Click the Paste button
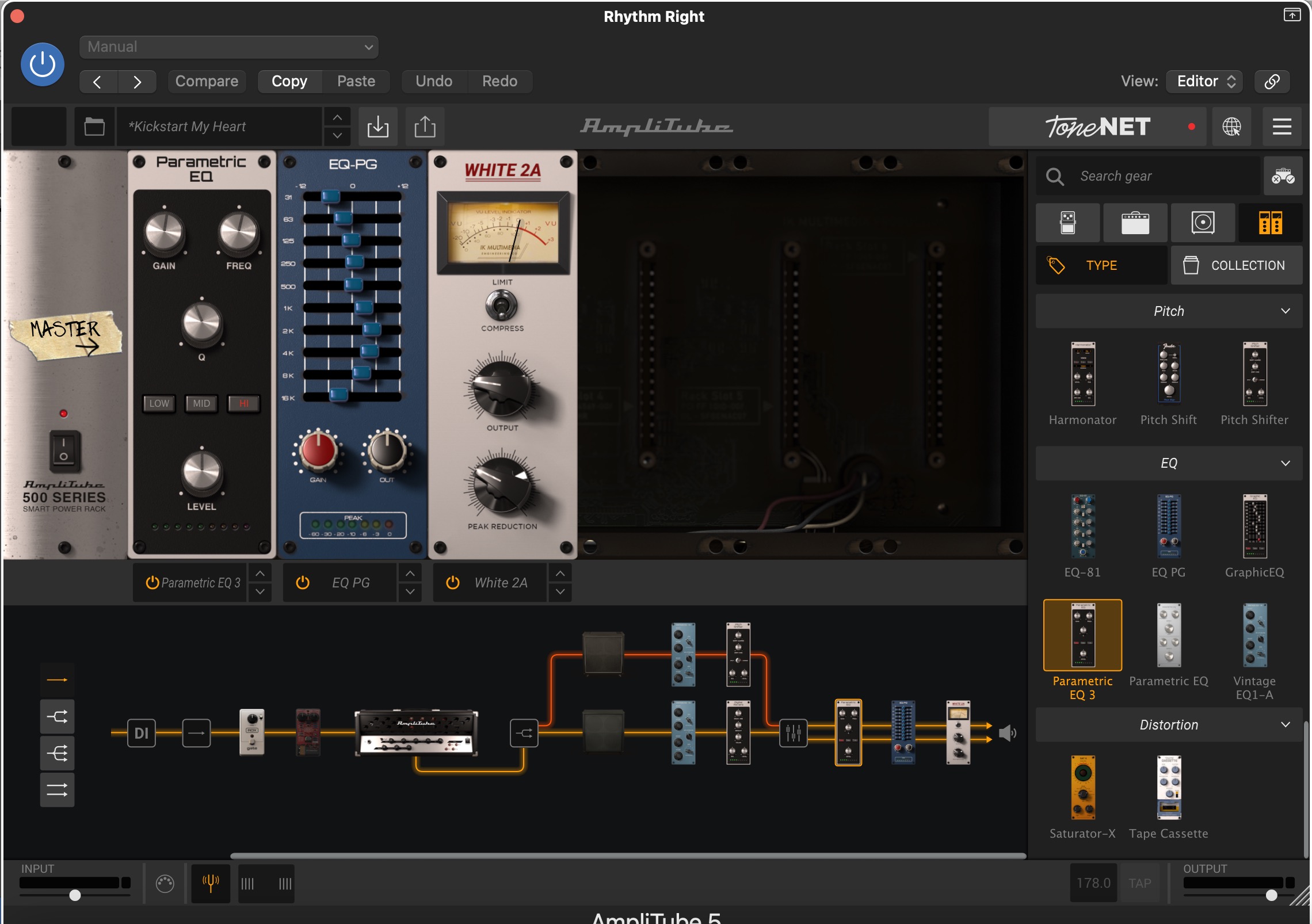 pyautogui.click(x=356, y=81)
